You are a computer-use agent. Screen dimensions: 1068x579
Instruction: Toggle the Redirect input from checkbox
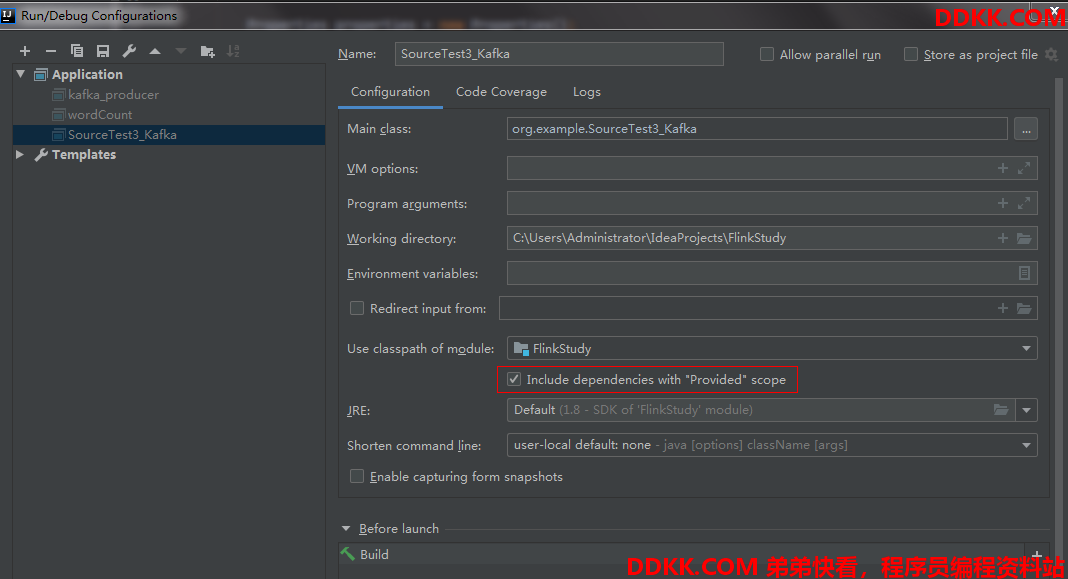coord(357,308)
